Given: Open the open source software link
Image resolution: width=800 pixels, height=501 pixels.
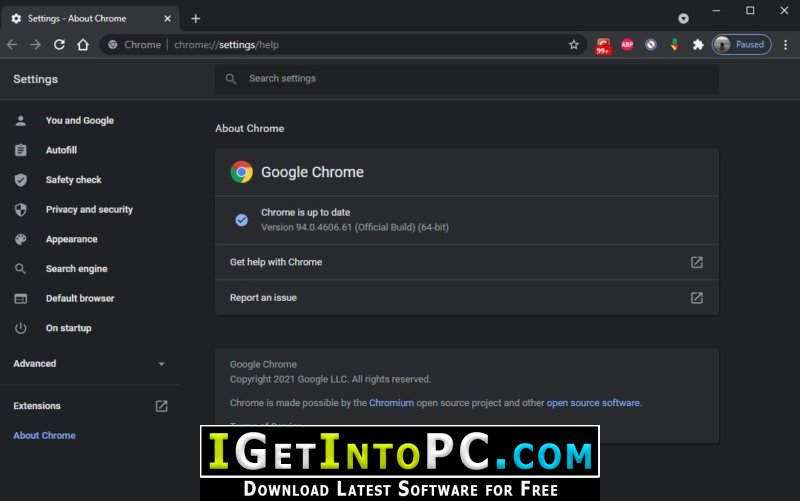Looking at the screenshot, I should (x=593, y=403).
